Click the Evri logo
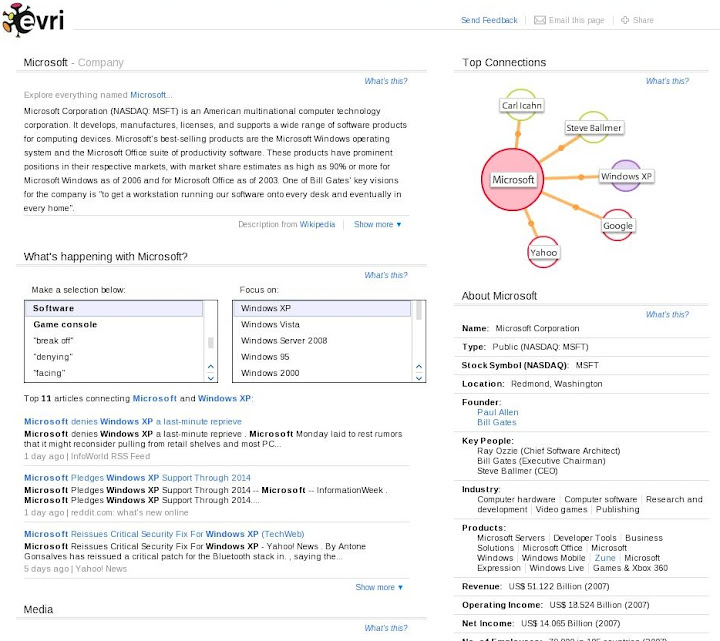Viewport: 720px width, 641px height. 33,19
